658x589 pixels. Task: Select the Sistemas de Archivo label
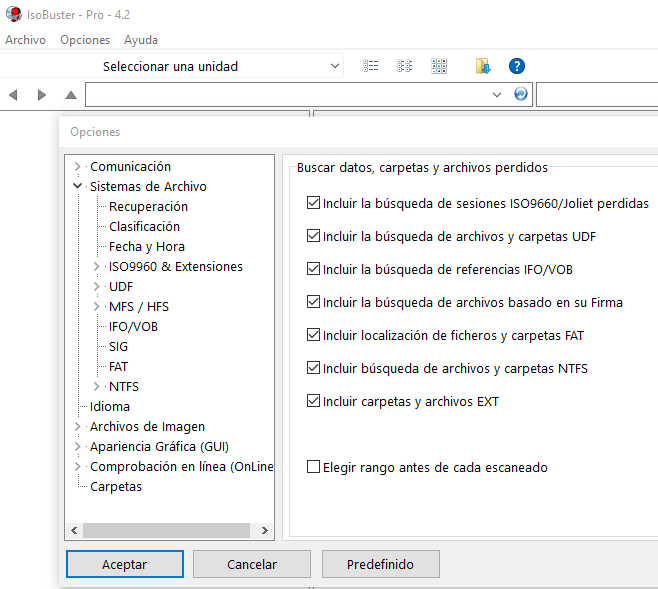click(x=148, y=186)
